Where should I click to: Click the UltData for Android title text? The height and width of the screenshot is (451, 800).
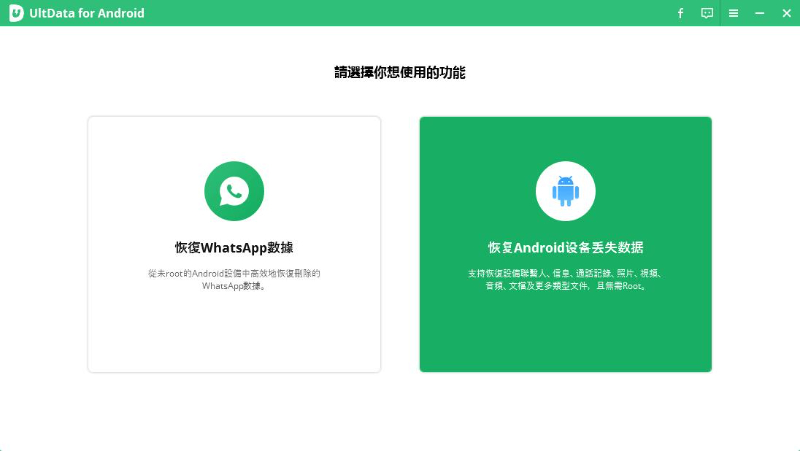click(x=87, y=13)
